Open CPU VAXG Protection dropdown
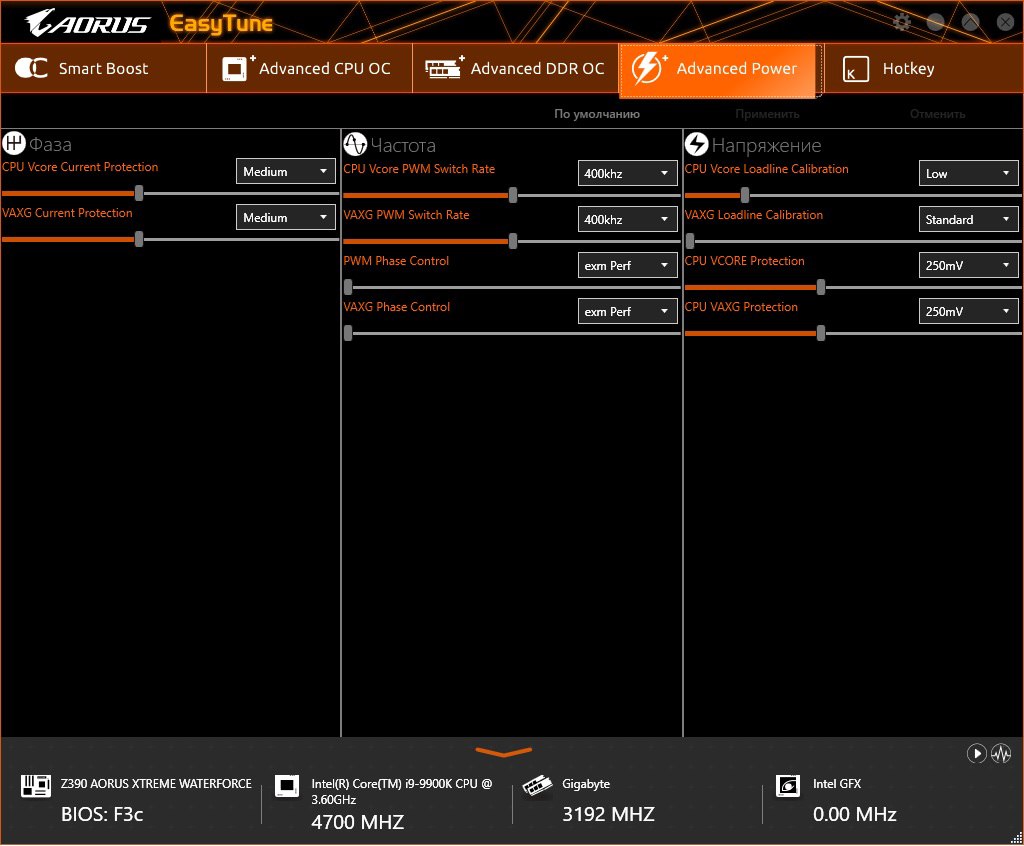Screen dimensions: 1024x846 968,312
